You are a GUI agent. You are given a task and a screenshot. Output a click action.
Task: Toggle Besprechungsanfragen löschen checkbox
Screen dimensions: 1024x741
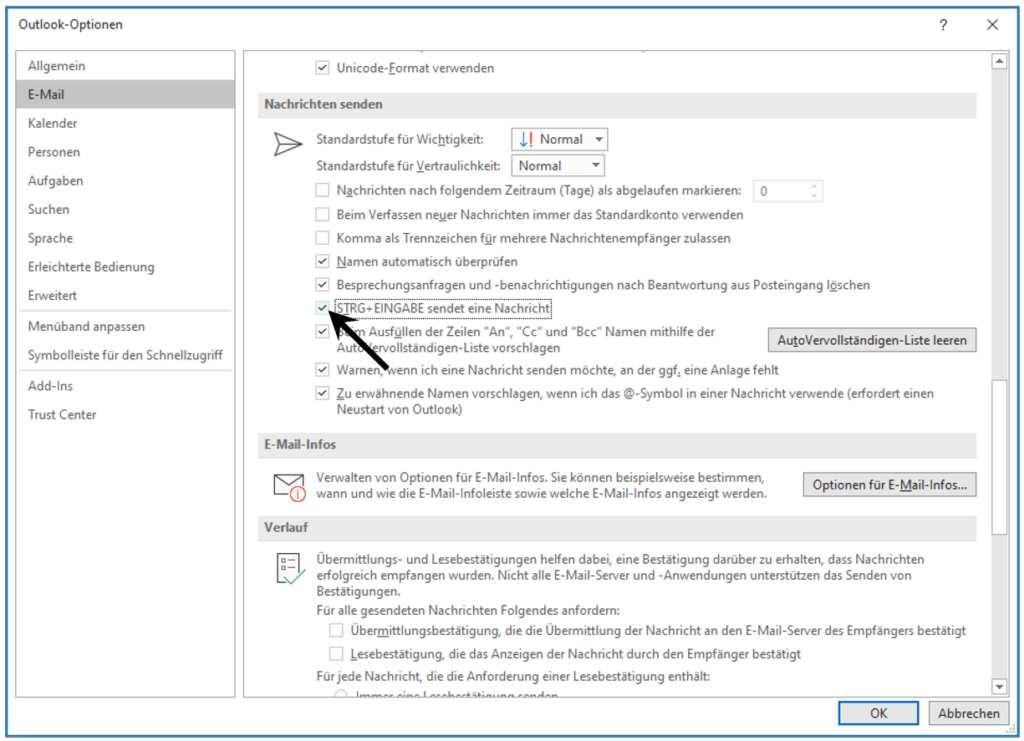pyautogui.click(x=322, y=285)
